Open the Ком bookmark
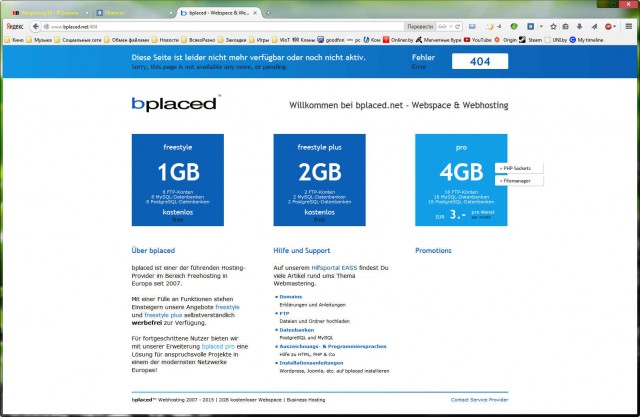640x417 pixels. pos(372,40)
